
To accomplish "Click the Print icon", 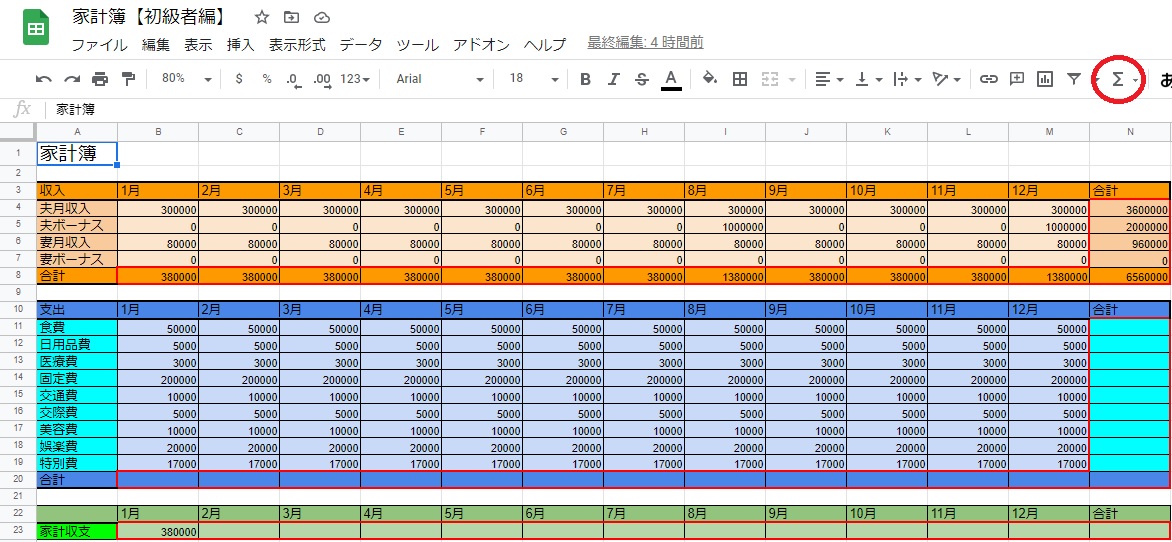I will 100,79.
